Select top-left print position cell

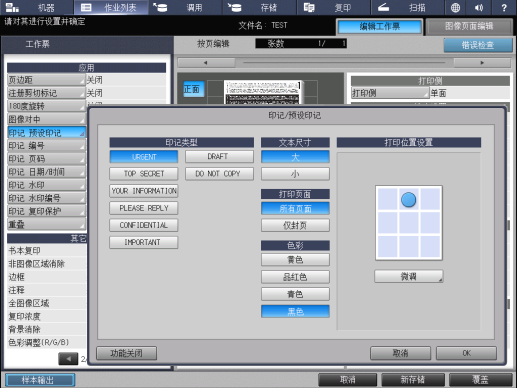click(387, 199)
